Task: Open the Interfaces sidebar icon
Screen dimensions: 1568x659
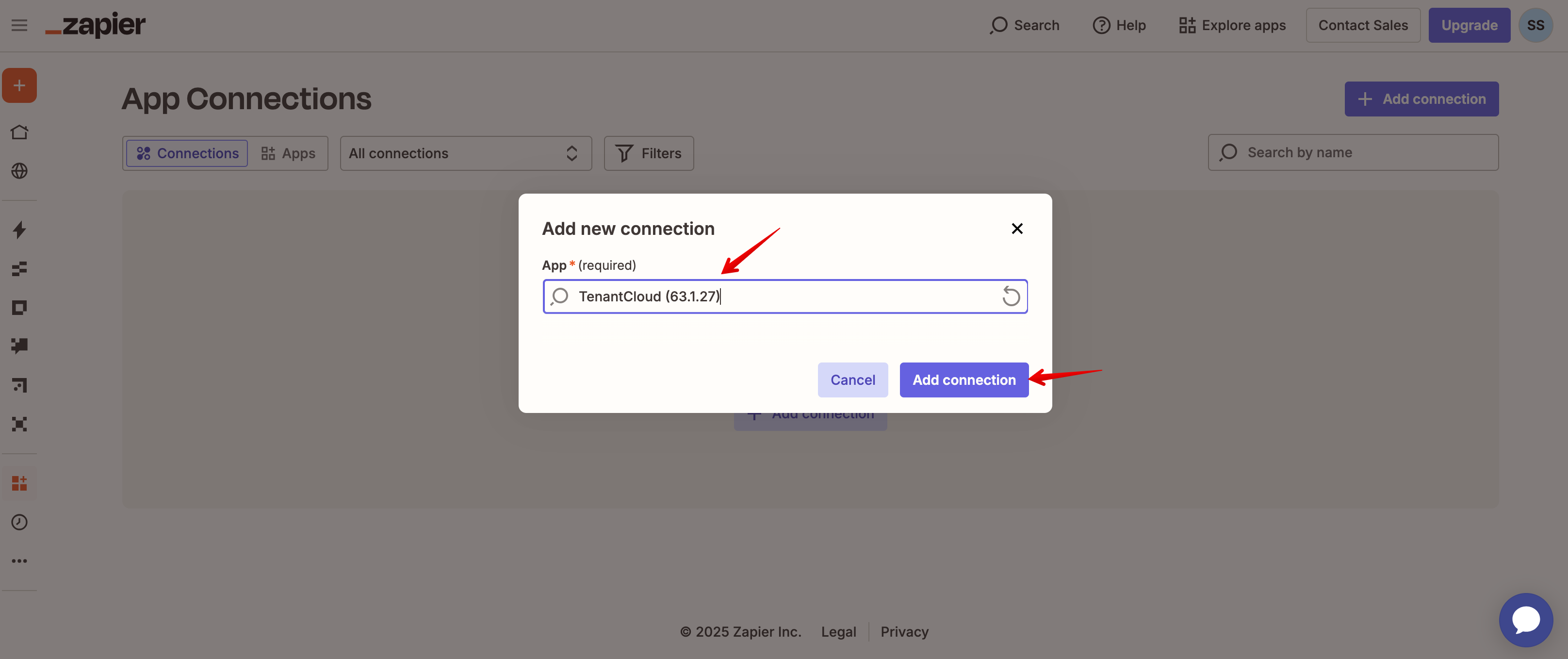Action: coord(19,308)
